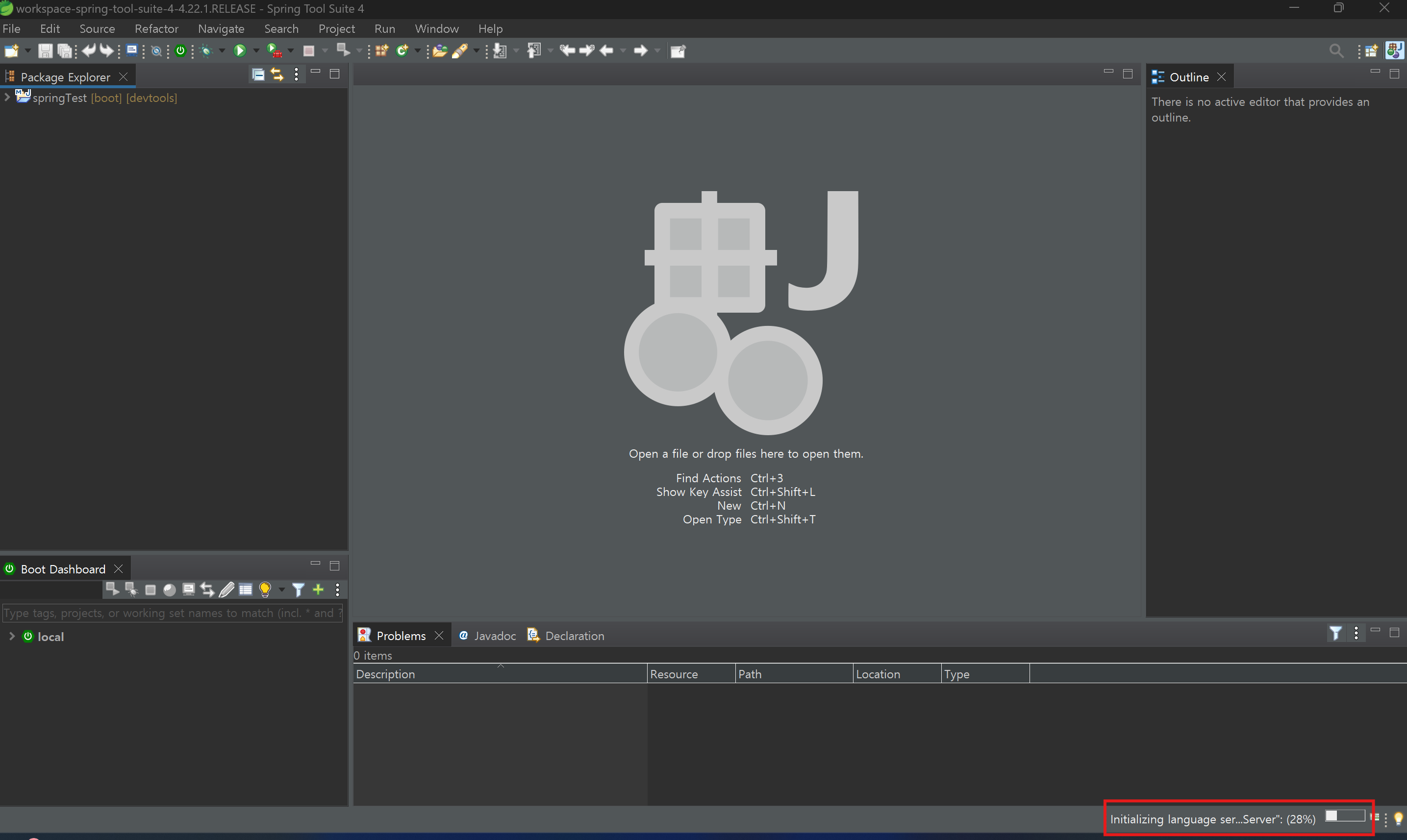The width and height of the screenshot is (1407, 840).
Task: Click the Boot Dashboard tag filter field
Action: click(x=172, y=613)
